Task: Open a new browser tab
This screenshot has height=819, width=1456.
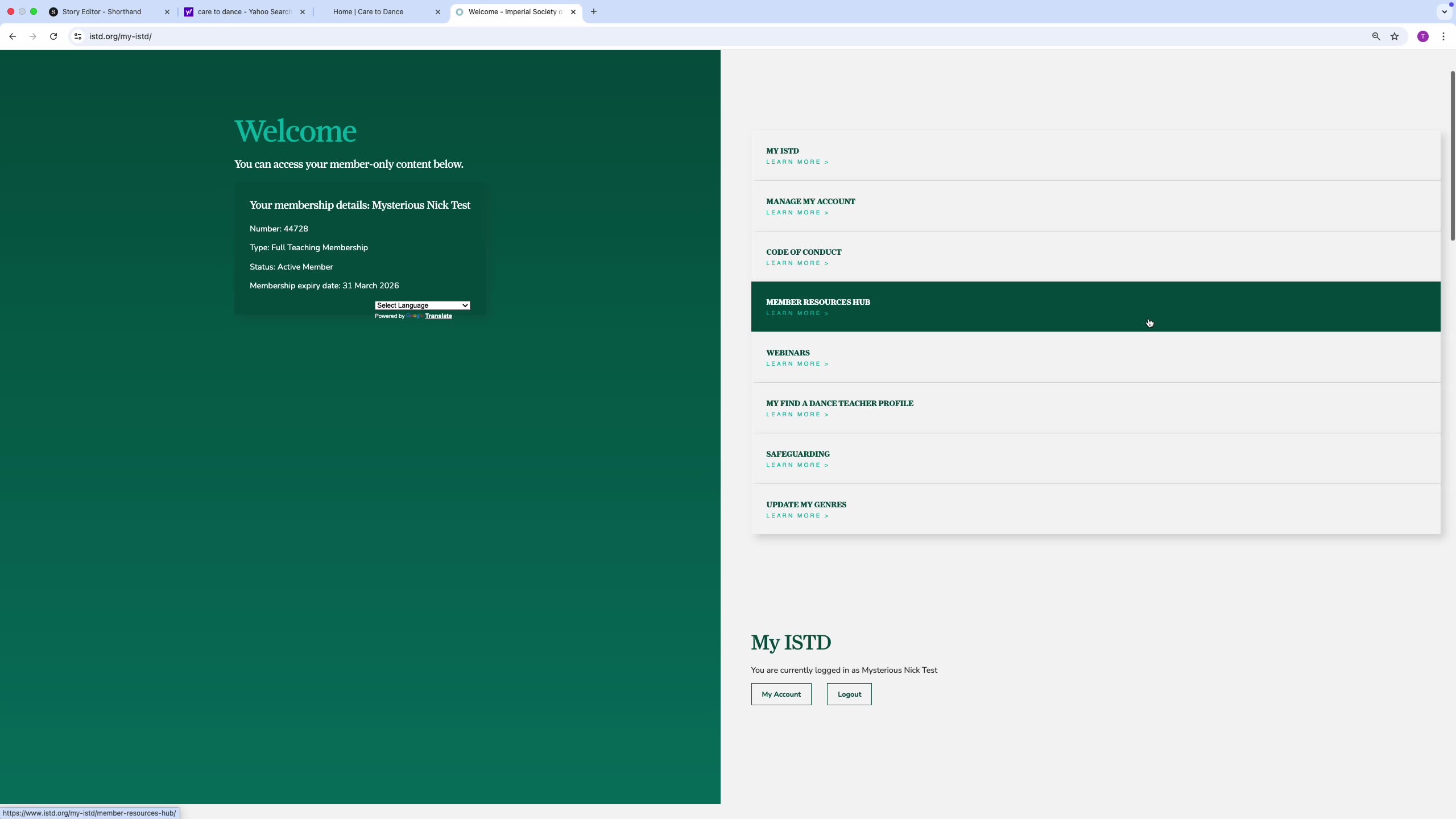Action: click(x=594, y=11)
